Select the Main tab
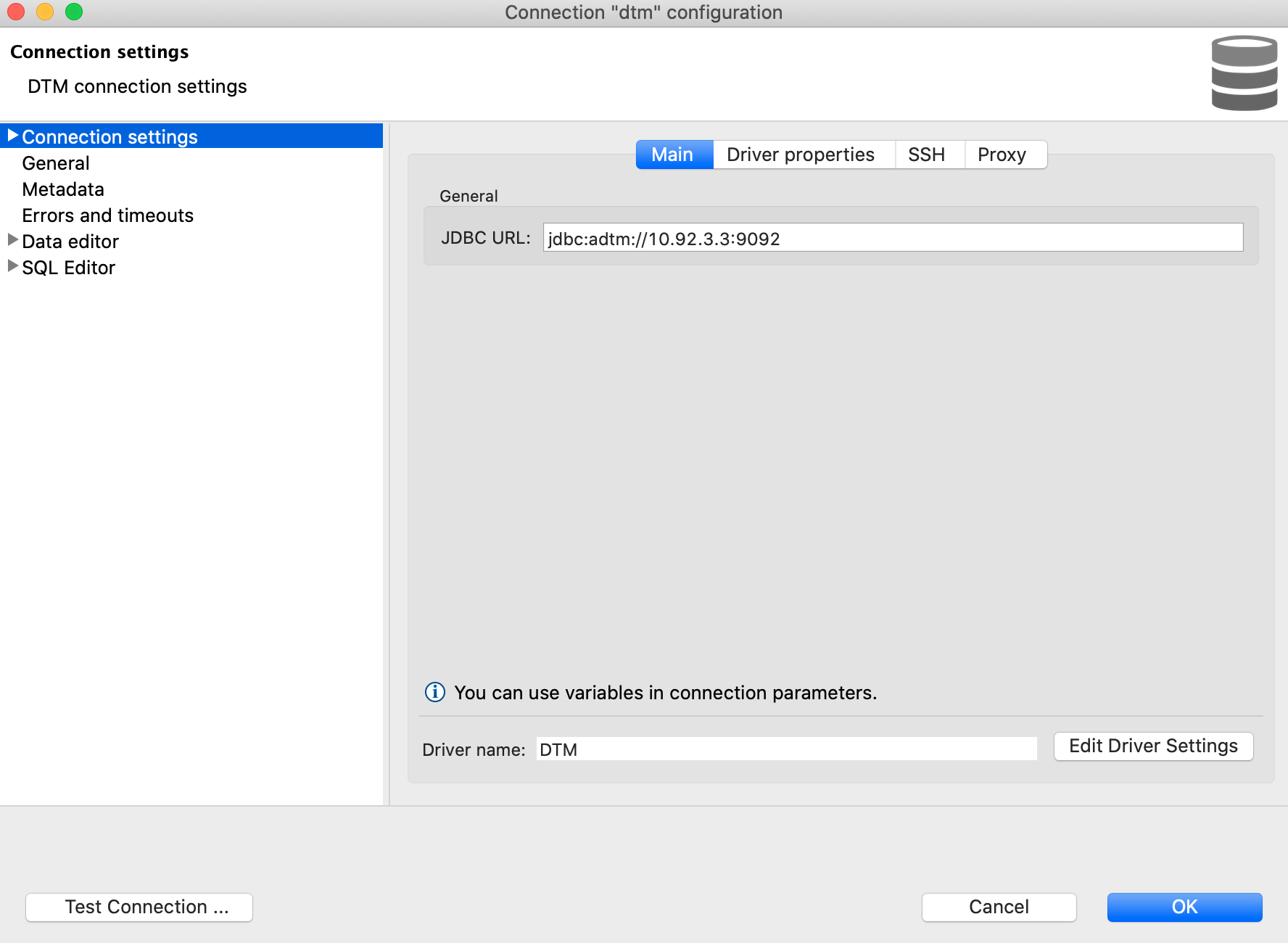This screenshot has width=1288, height=943. coord(672,155)
